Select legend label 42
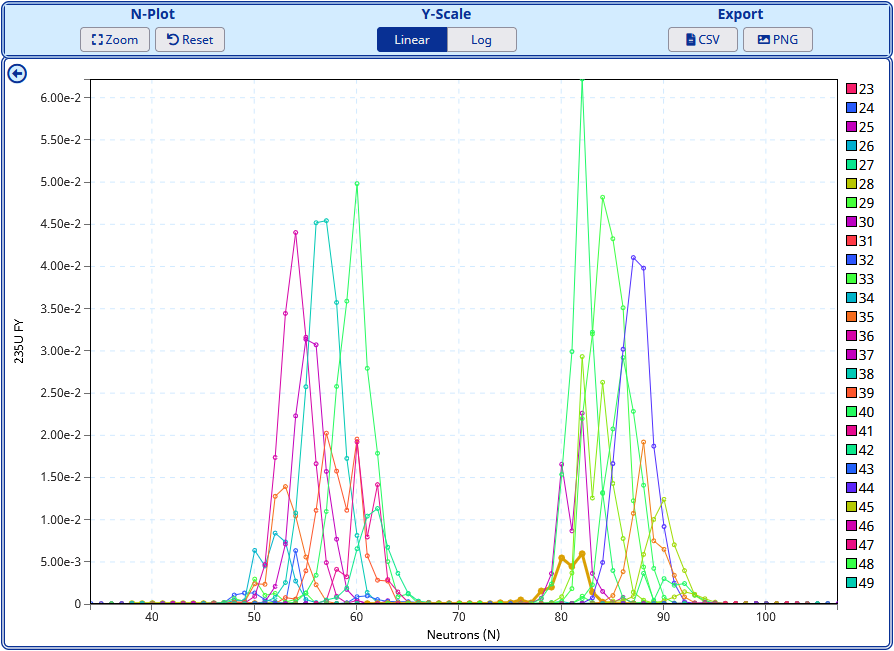Screen dimensions: 894x651 pyautogui.click(x=866, y=450)
